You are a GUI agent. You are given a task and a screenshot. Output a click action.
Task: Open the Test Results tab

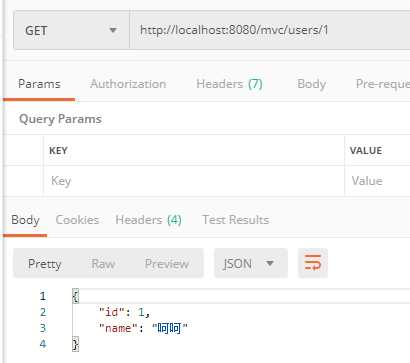click(236, 220)
